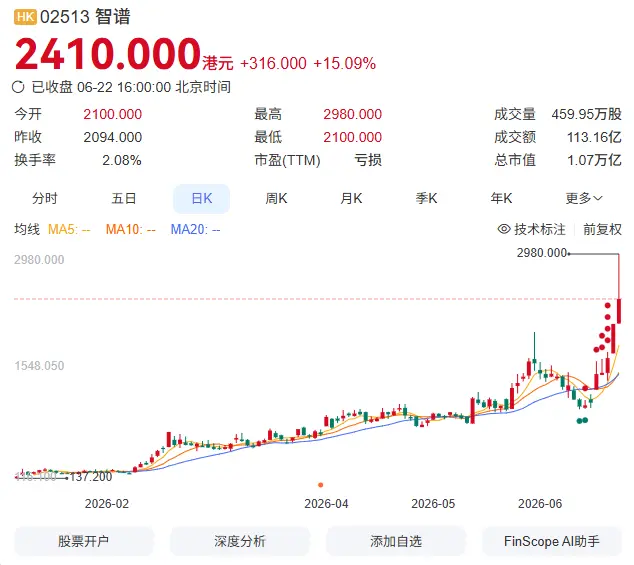Switch to the 季K tab

tap(426, 198)
